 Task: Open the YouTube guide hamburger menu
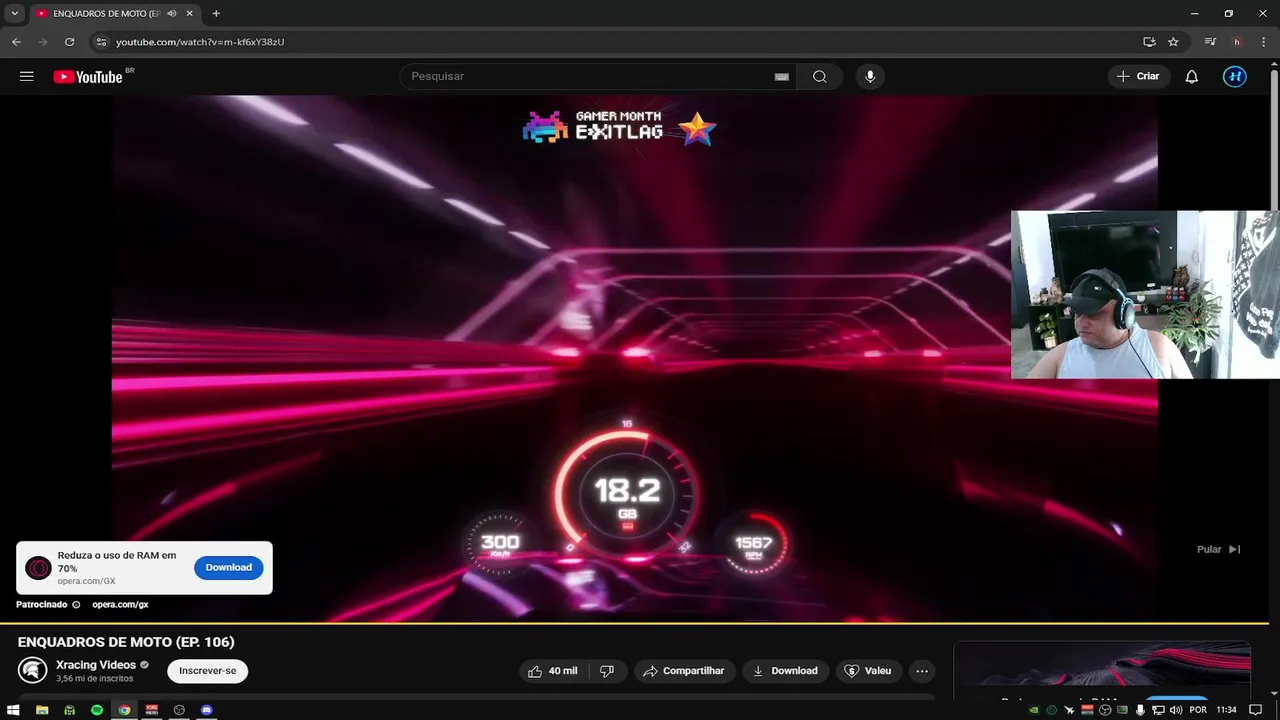tap(27, 77)
